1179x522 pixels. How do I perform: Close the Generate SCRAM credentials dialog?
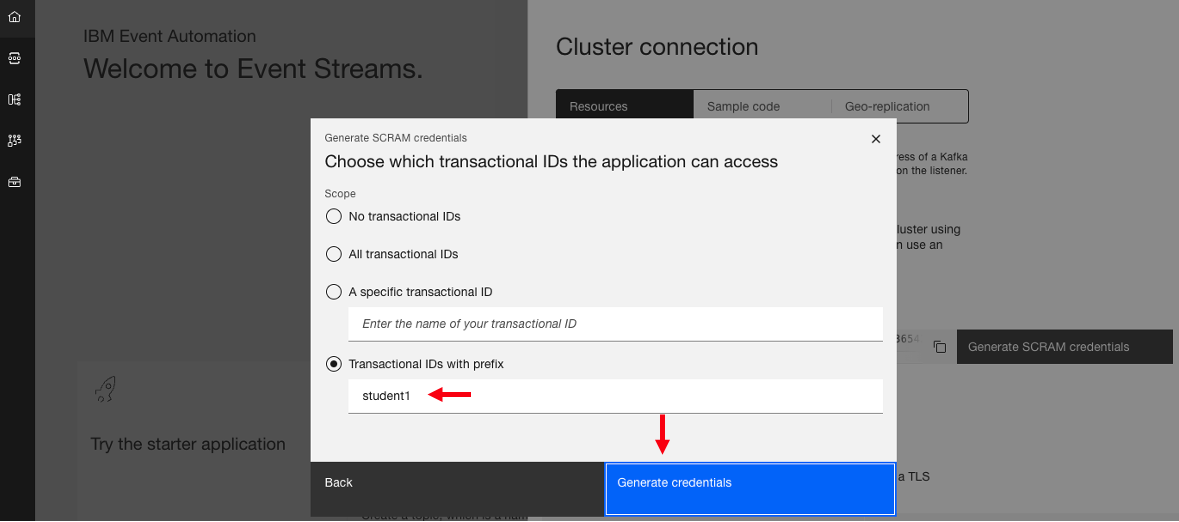point(876,139)
